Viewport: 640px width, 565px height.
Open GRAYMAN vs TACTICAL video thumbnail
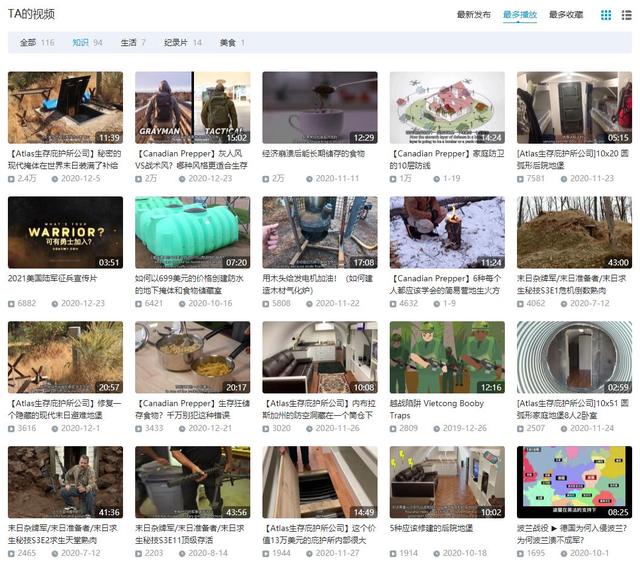(193, 107)
